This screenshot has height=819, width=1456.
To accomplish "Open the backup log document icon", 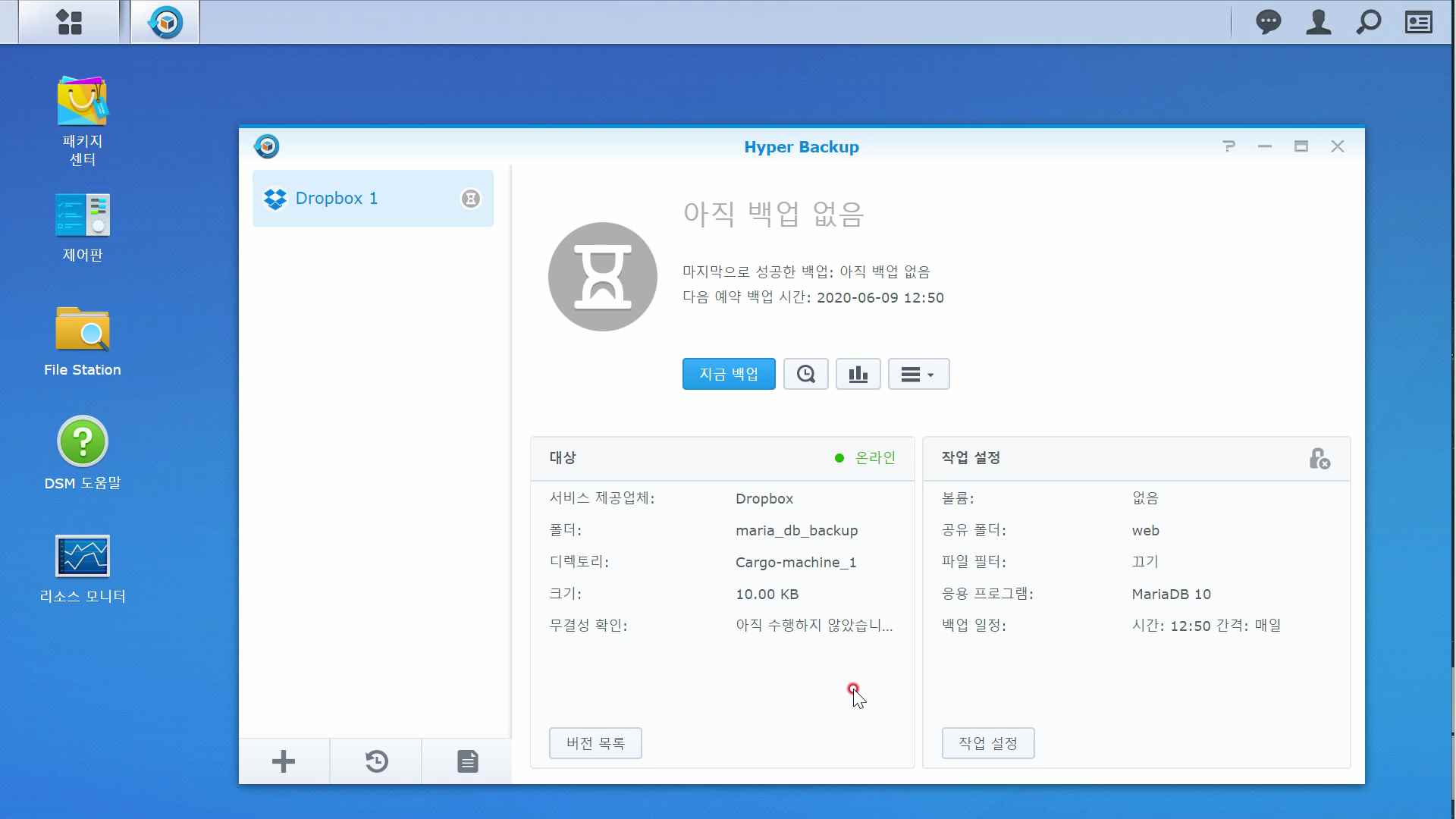I will click(x=468, y=761).
